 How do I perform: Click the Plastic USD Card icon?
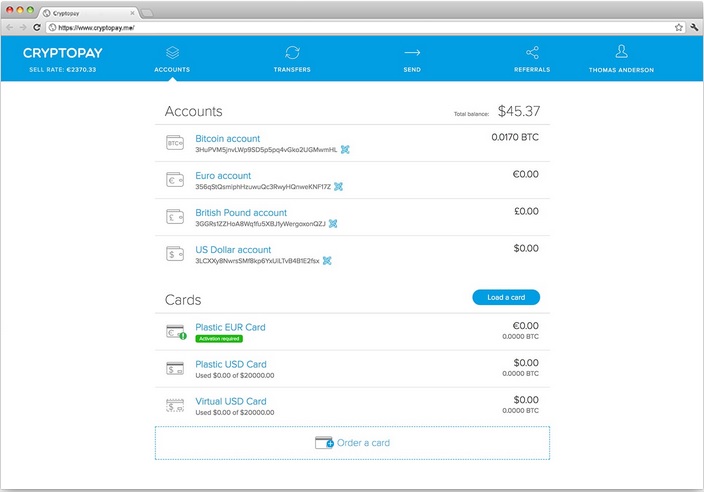pyautogui.click(x=175, y=369)
